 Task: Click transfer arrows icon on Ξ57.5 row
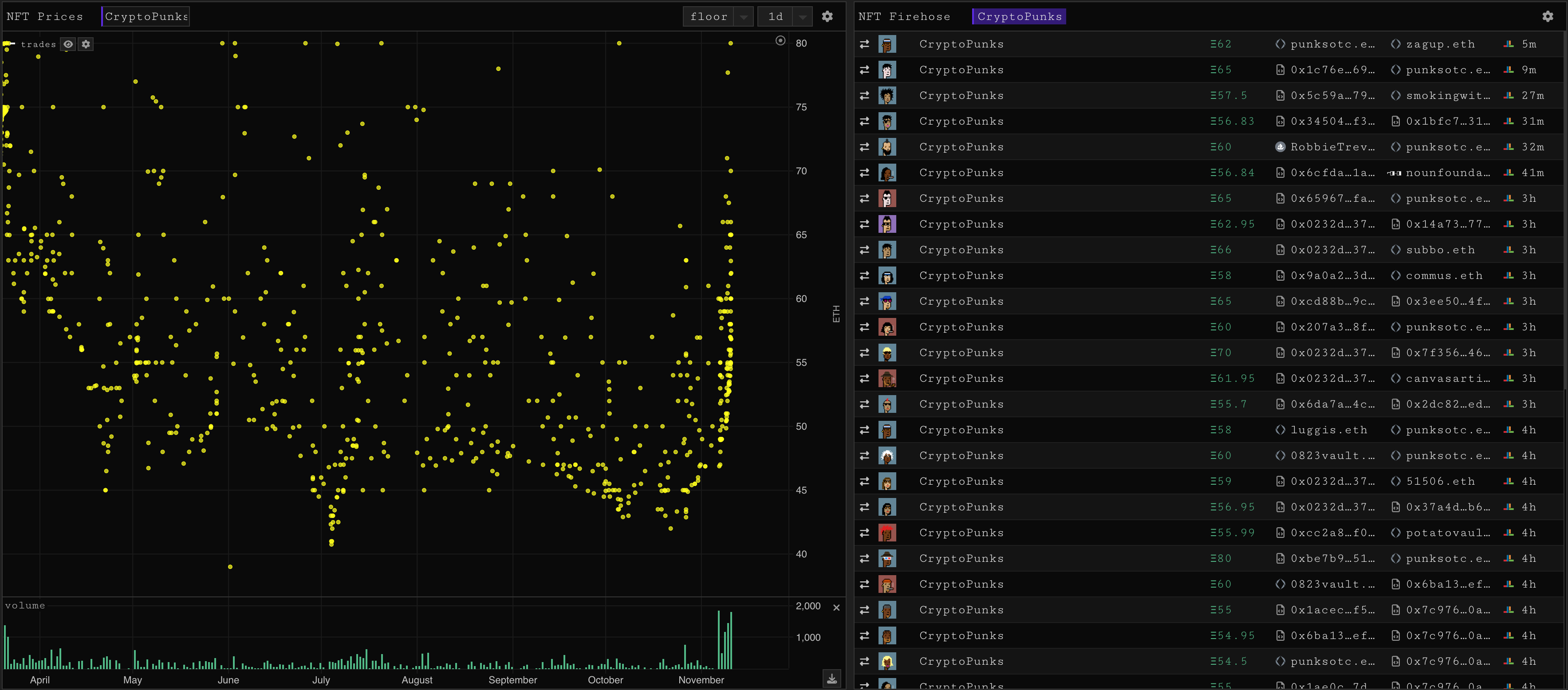[x=864, y=95]
